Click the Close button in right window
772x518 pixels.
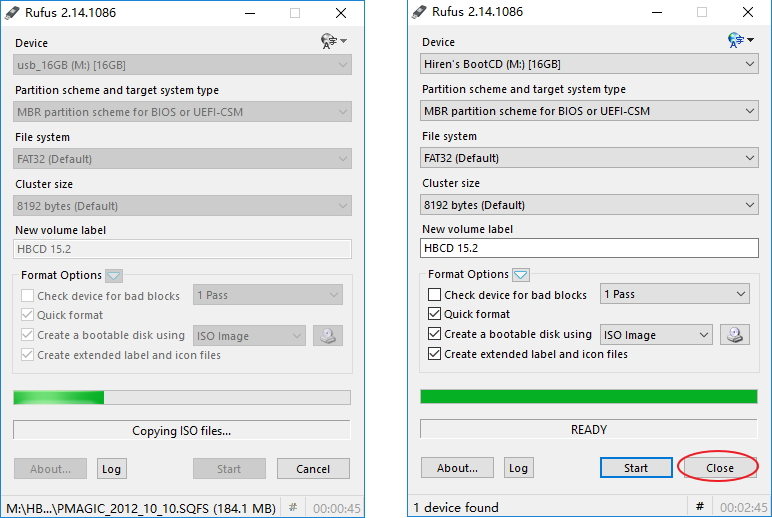pyautogui.click(x=719, y=468)
